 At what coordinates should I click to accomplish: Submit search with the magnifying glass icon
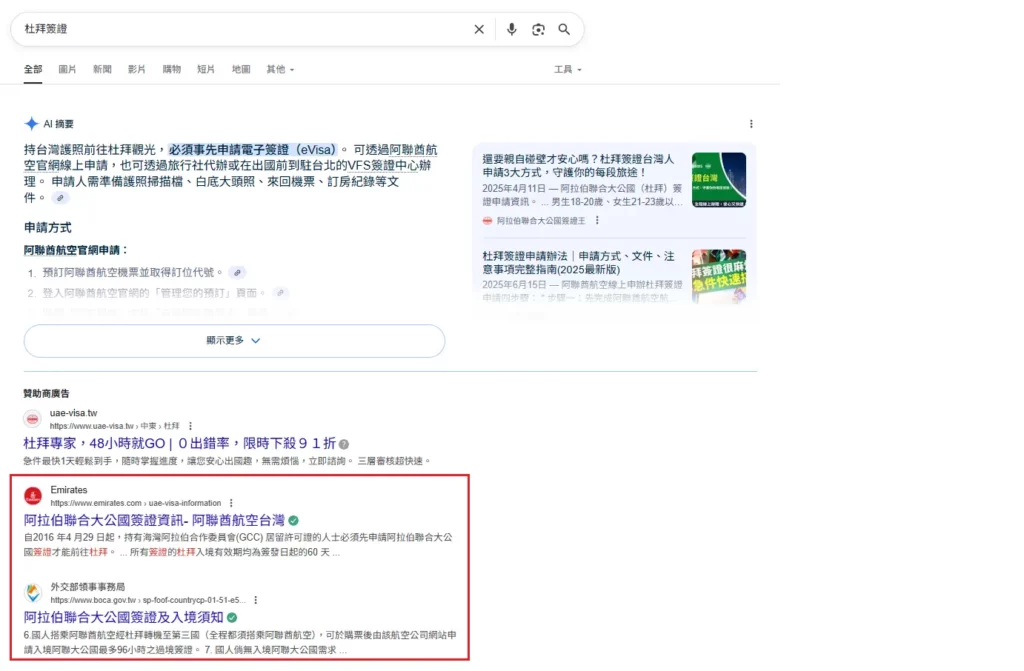(x=564, y=29)
